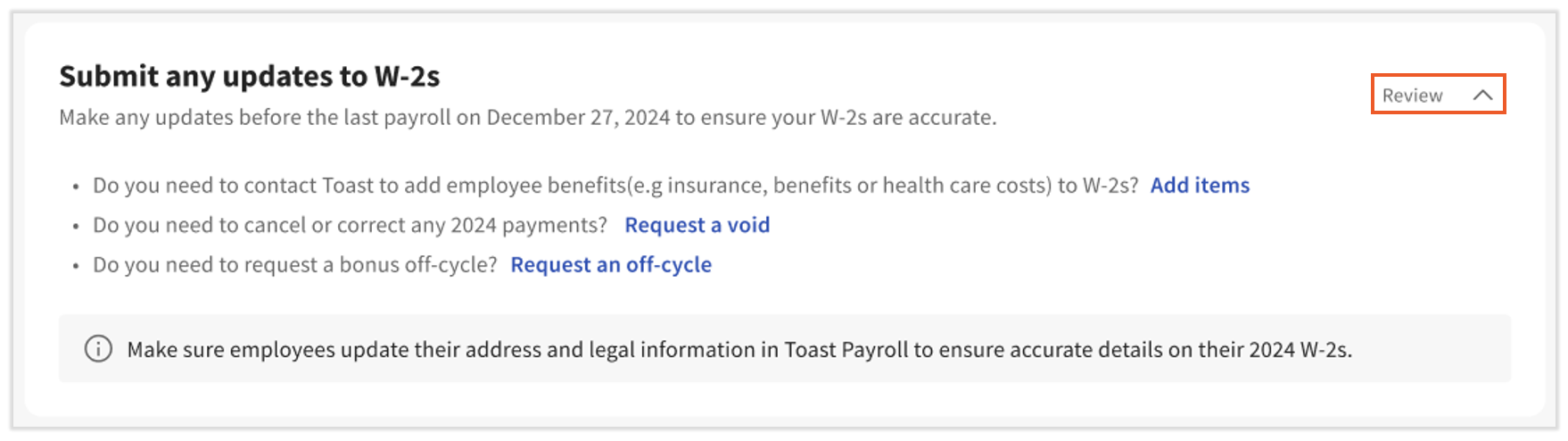This screenshot has width=1568, height=441.
Task: Click the Request a void link
Action: pos(697,225)
